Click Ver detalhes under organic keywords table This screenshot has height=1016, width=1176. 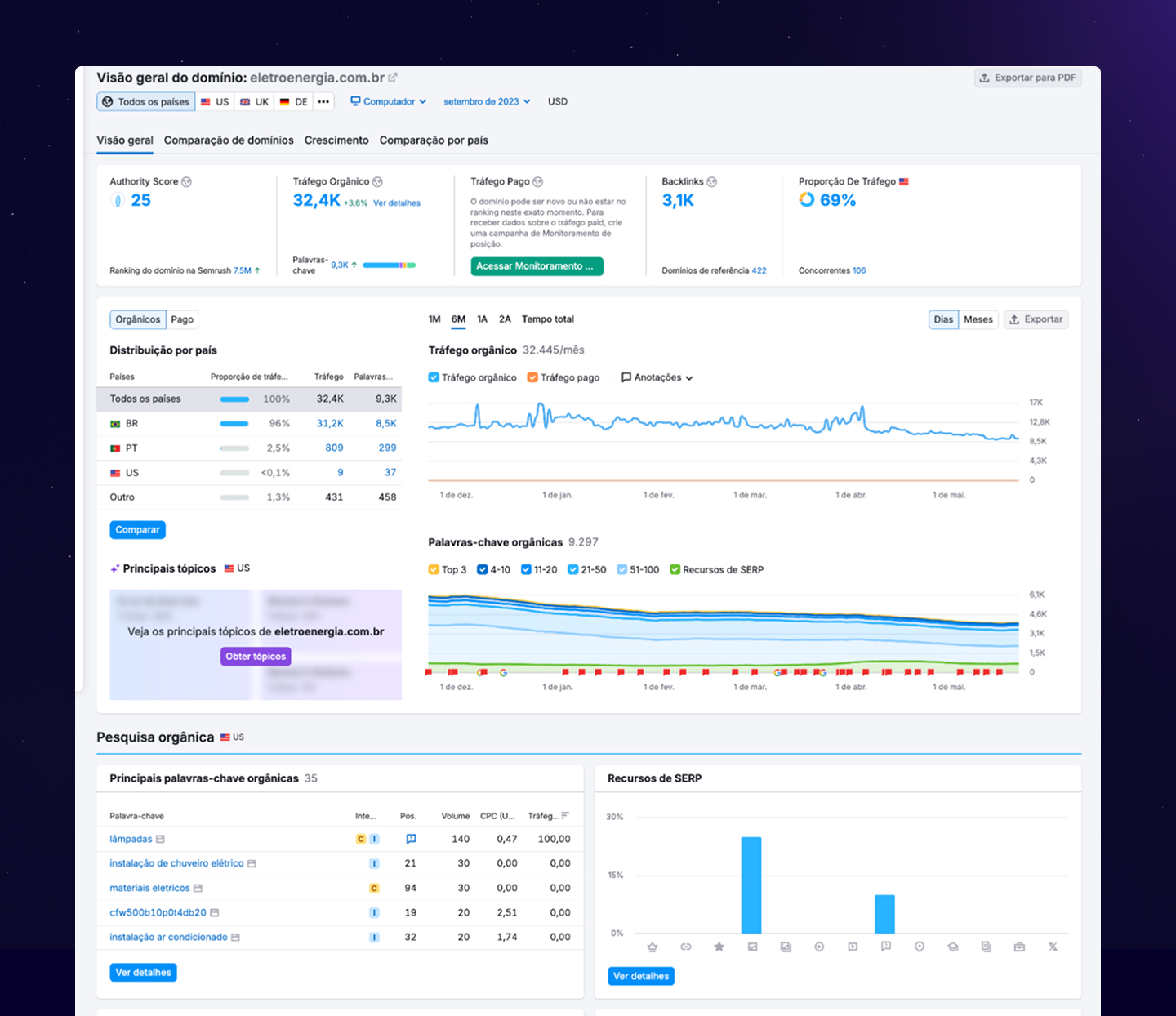pos(144,973)
